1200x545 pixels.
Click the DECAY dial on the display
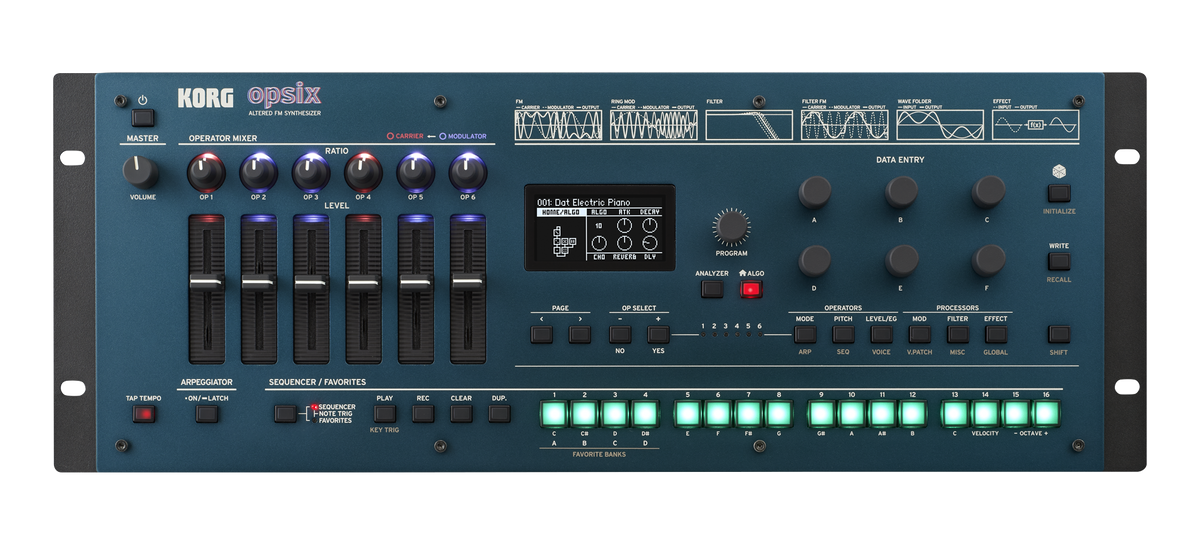tap(650, 226)
